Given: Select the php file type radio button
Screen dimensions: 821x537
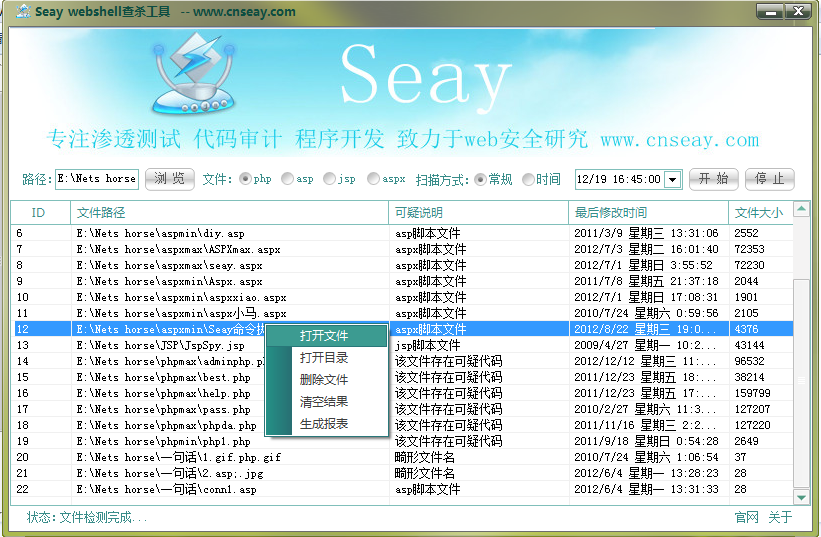Looking at the screenshot, I should [x=245, y=179].
